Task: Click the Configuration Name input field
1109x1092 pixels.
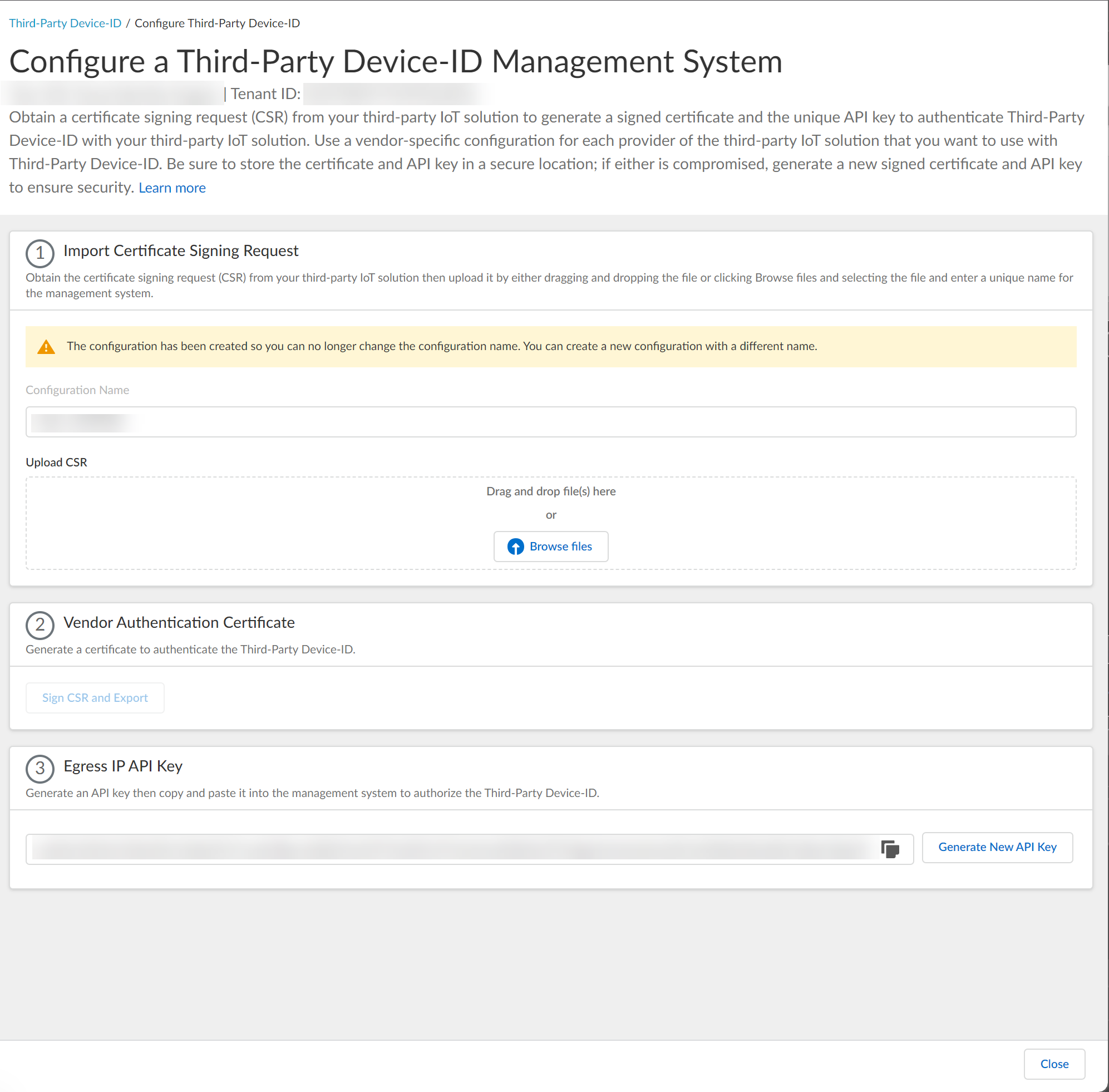Action: click(x=550, y=422)
